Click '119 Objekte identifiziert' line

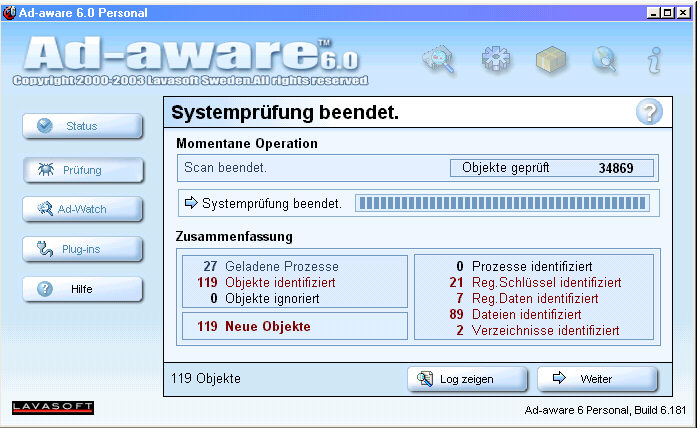266,283
